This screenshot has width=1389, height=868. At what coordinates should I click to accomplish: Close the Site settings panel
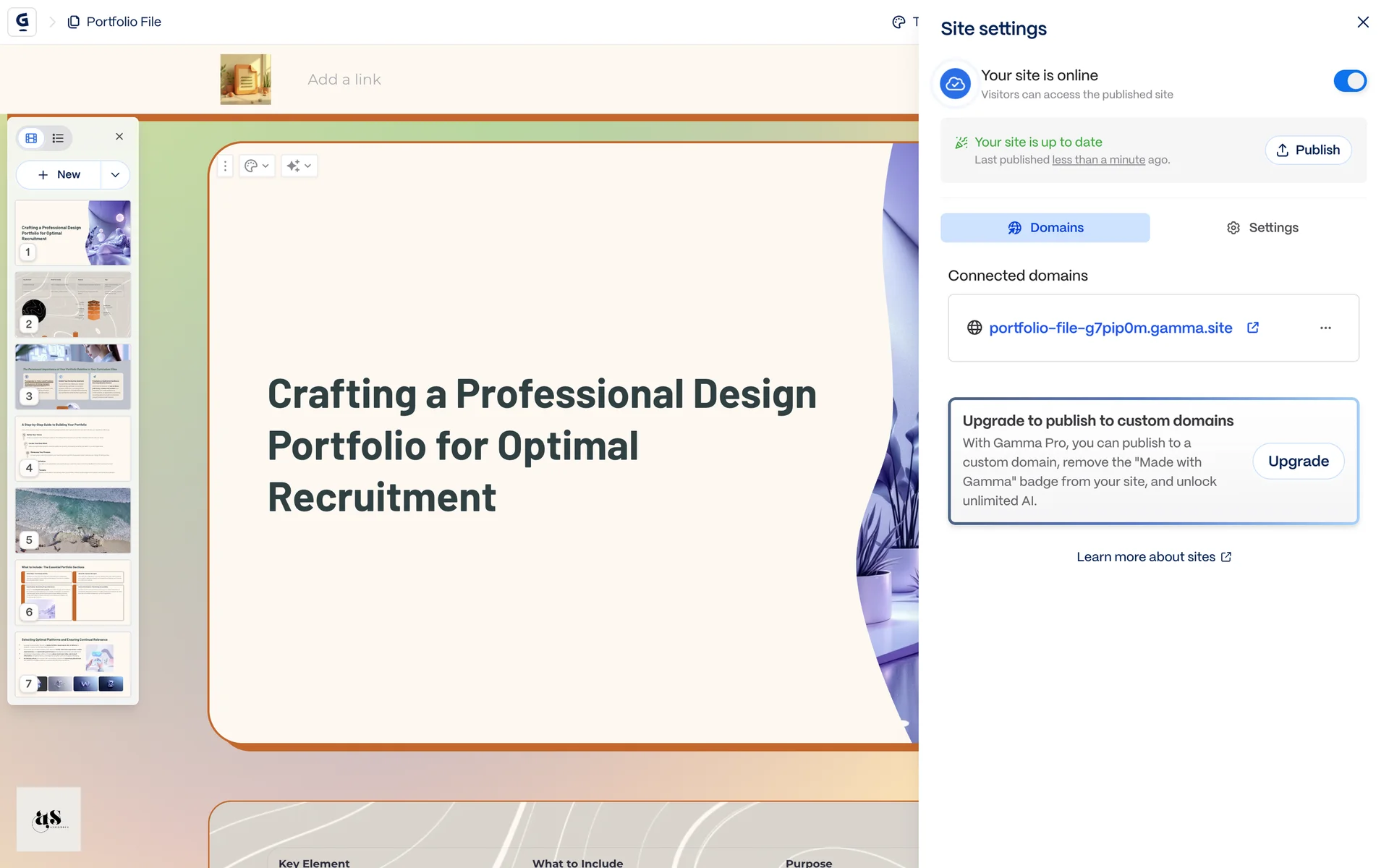pyautogui.click(x=1362, y=22)
